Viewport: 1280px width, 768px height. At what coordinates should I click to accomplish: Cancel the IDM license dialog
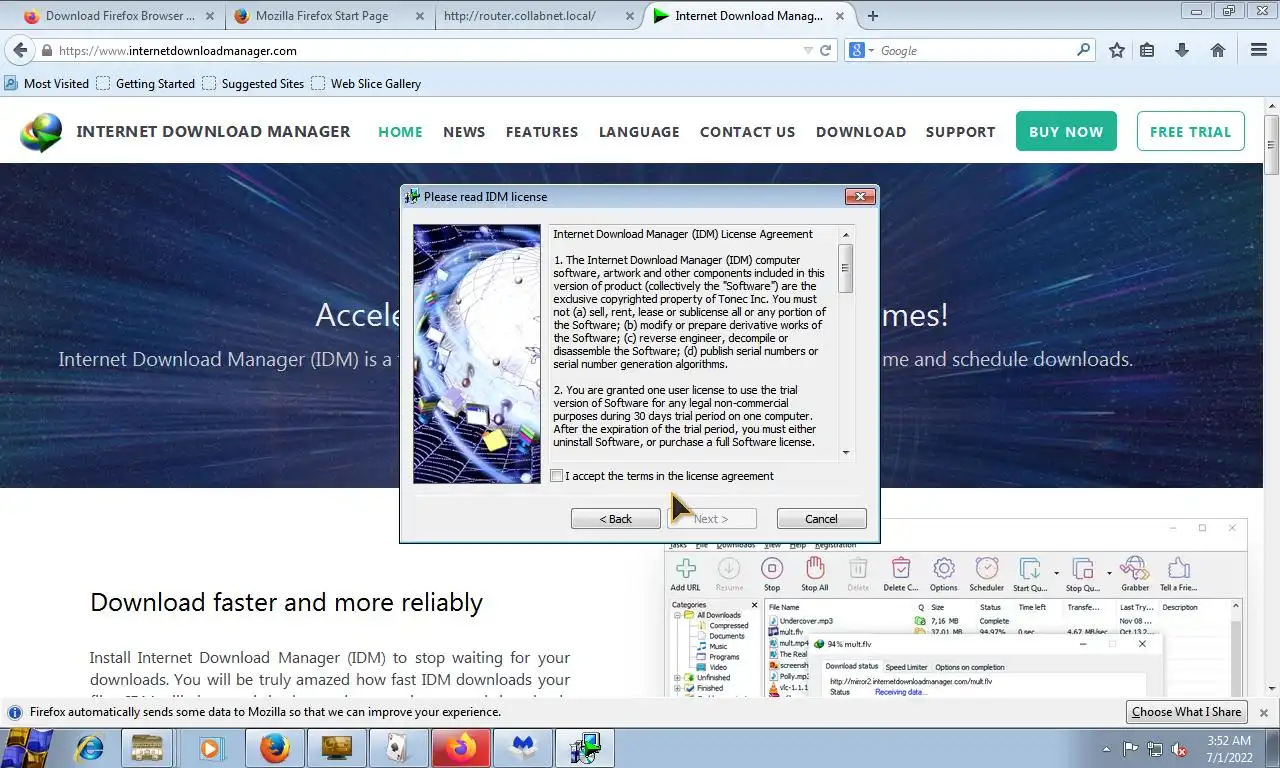(x=821, y=519)
